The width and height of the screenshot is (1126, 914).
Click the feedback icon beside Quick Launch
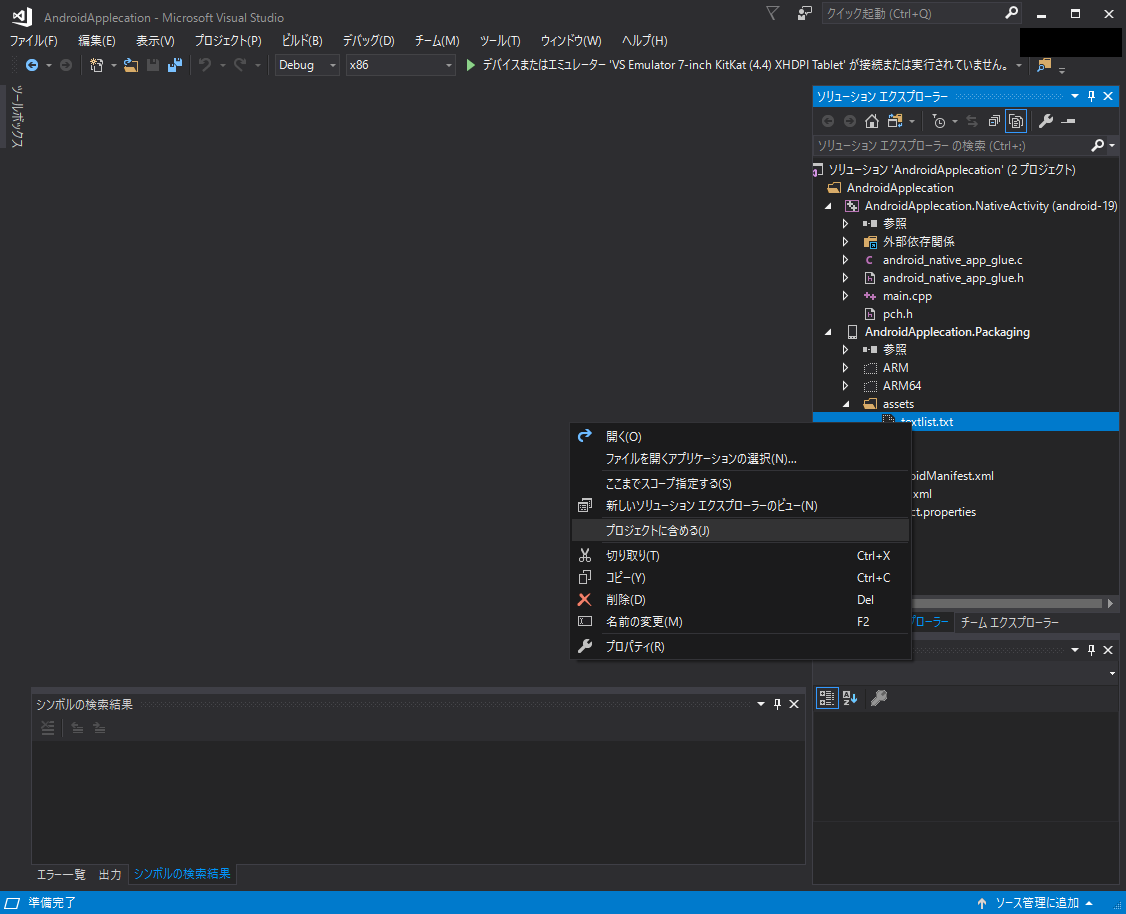pyautogui.click(x=804, y=14)
